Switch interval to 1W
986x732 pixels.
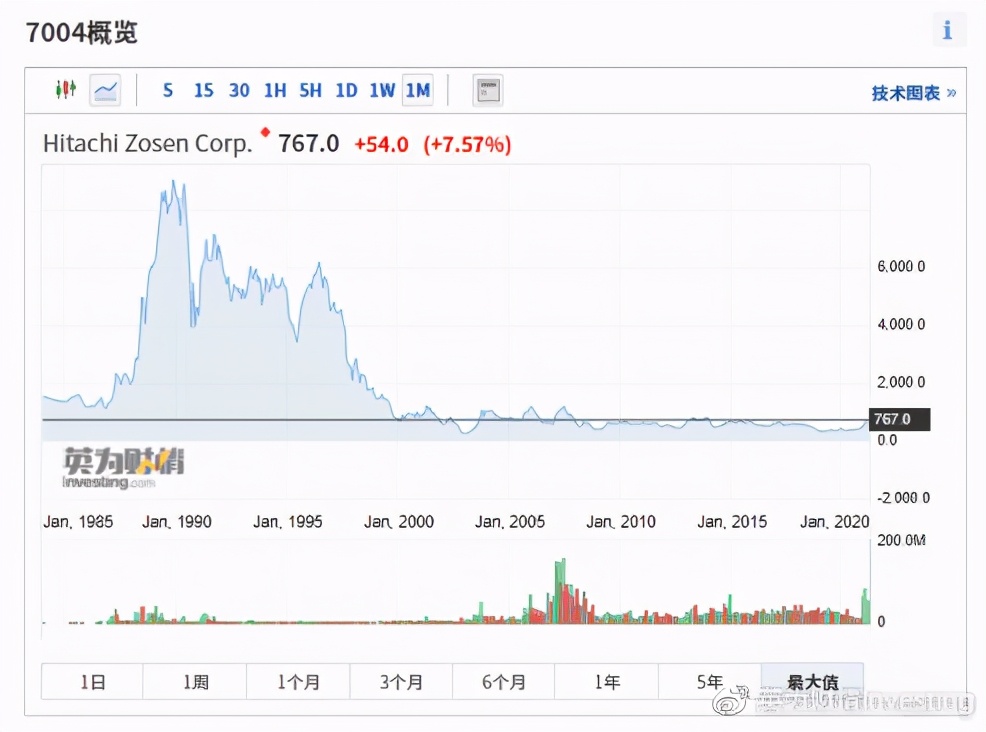(x=382, y=91)
